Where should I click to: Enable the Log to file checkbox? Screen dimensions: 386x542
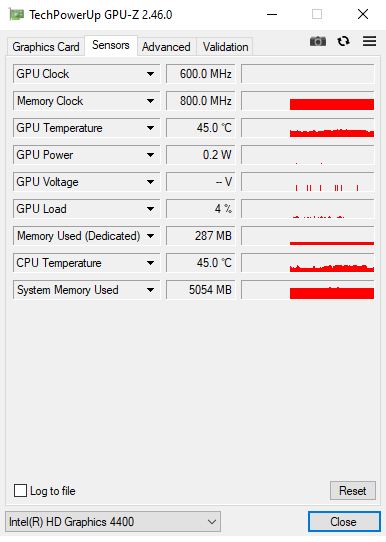pos(20,490)
